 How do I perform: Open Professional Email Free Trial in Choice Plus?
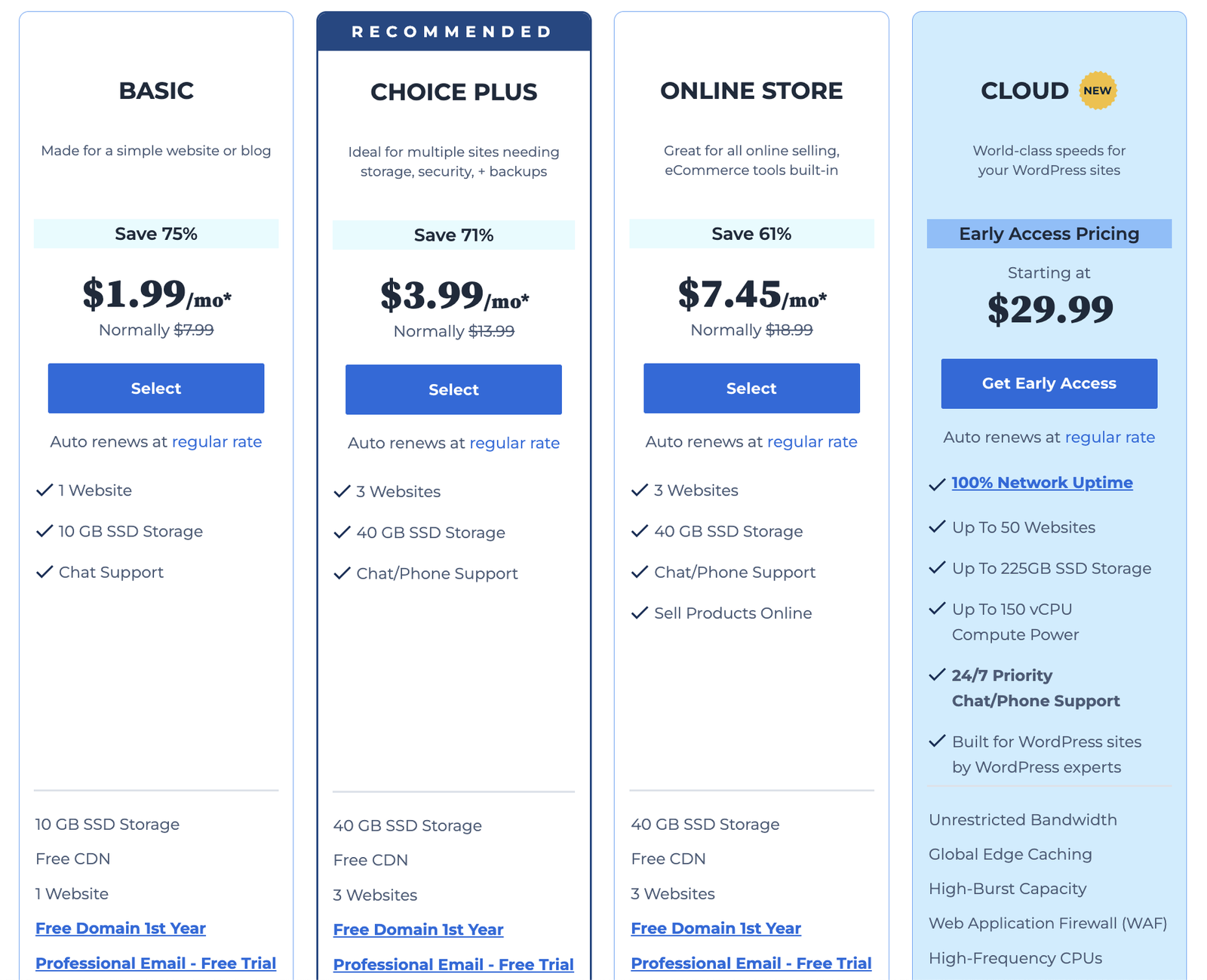click(453, 965)
